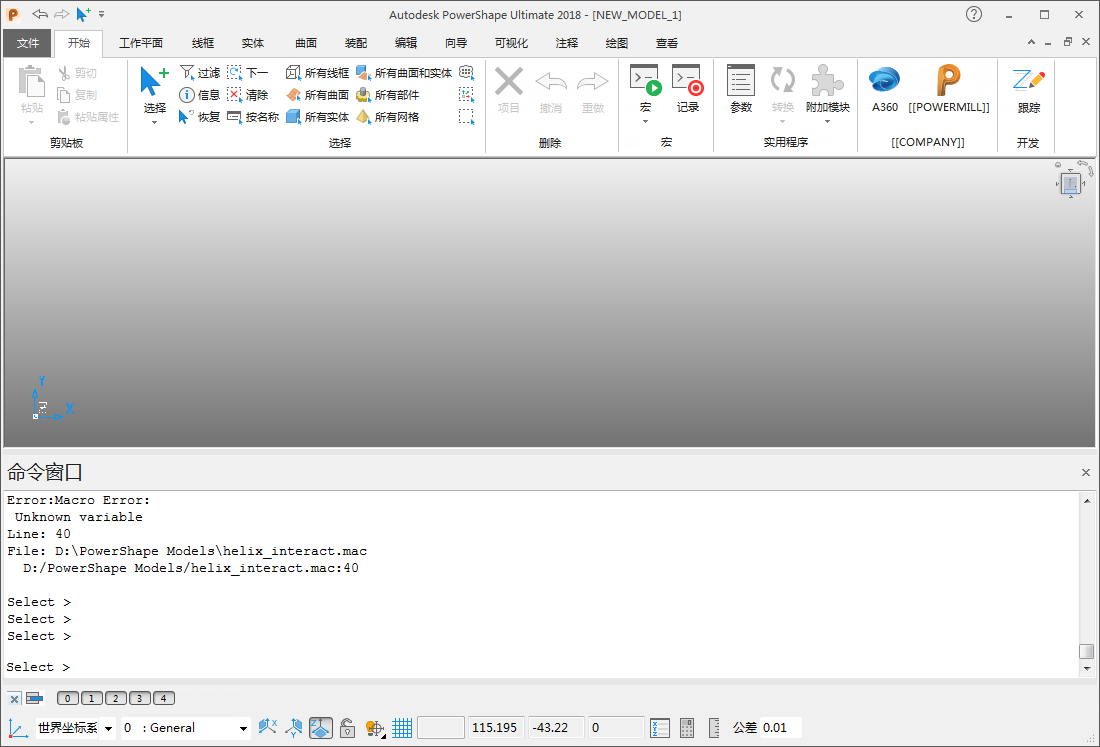The width and height of the screenshot is (1100, 747).
Task: Open quick access toolbar customize arrow
Action: coord(102,14)
